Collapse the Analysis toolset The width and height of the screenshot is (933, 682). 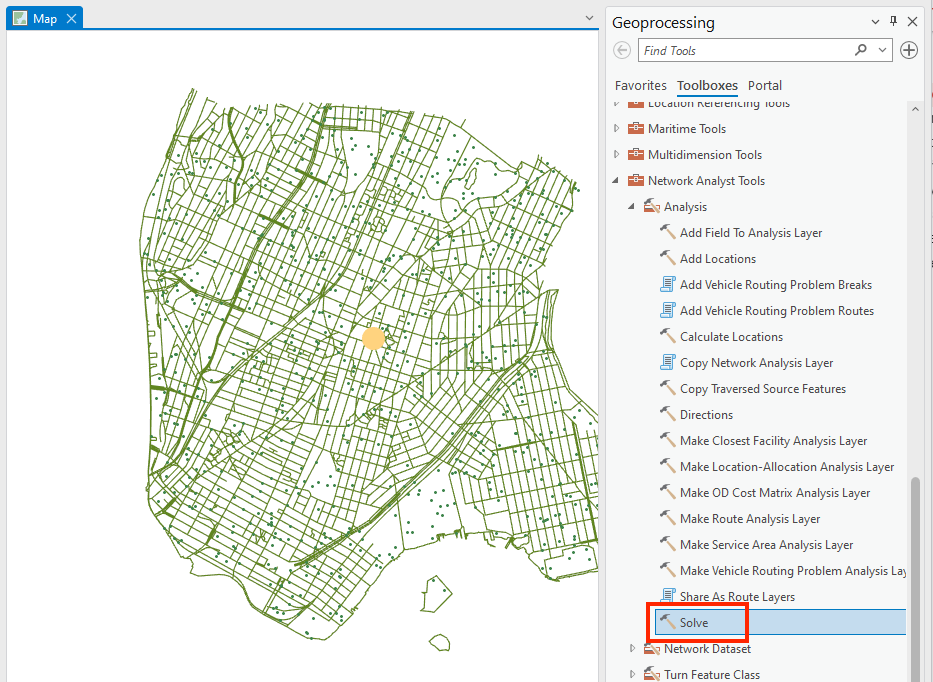(631, 207)
